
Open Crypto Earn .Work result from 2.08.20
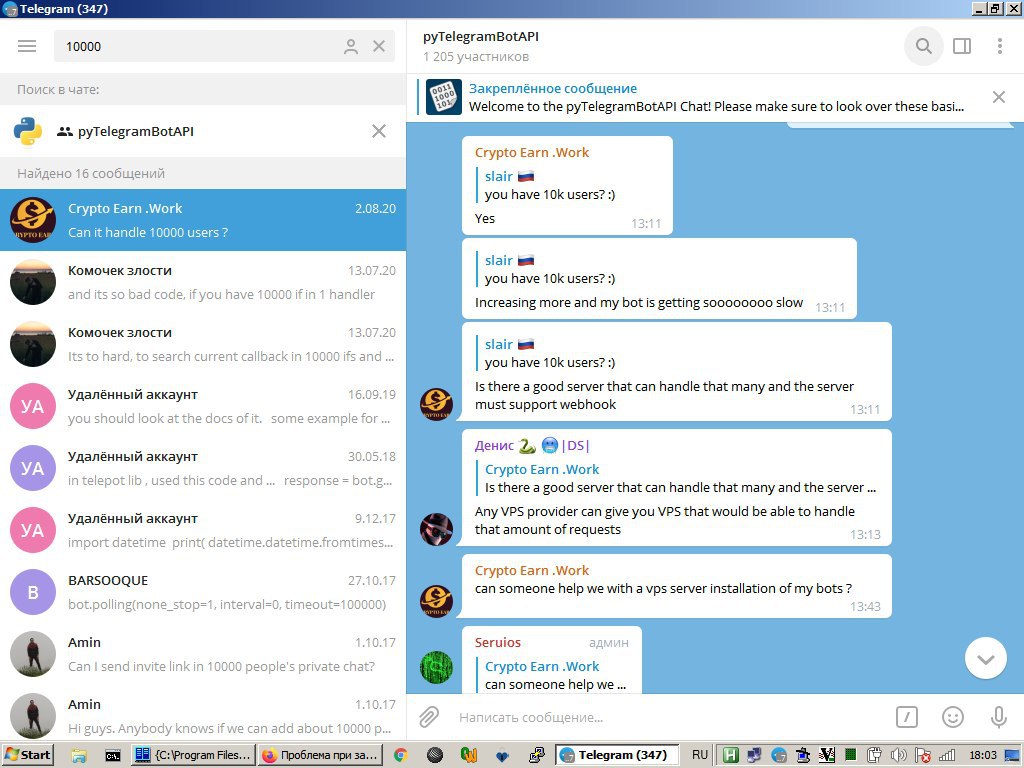[203, 220]
